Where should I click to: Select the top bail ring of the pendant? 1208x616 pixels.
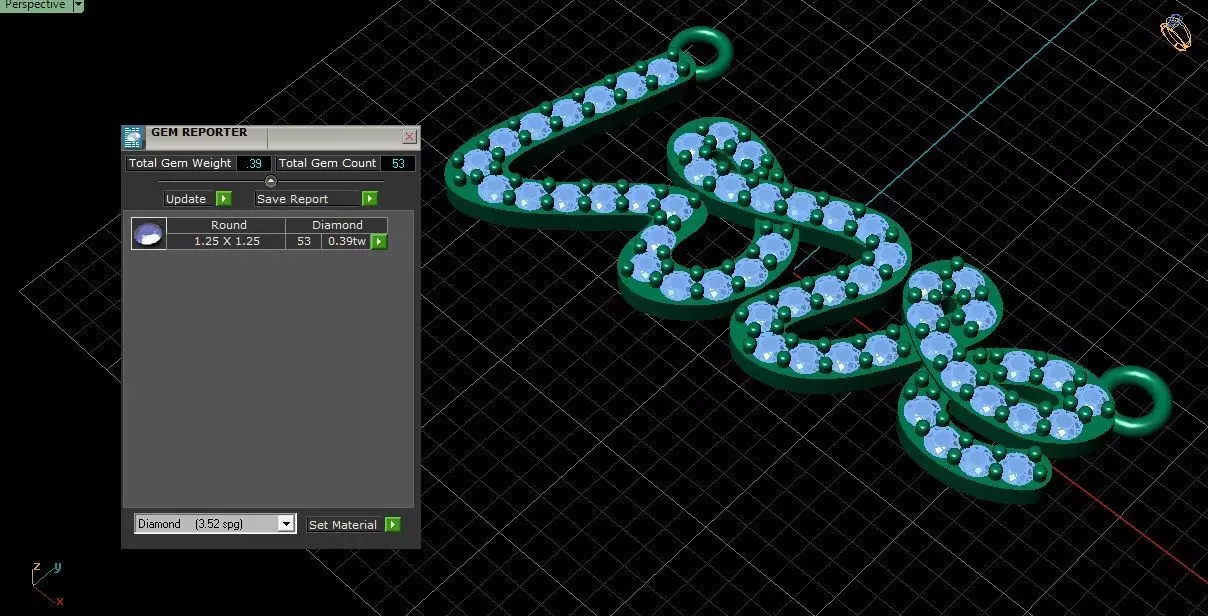(x=700, y=52)
